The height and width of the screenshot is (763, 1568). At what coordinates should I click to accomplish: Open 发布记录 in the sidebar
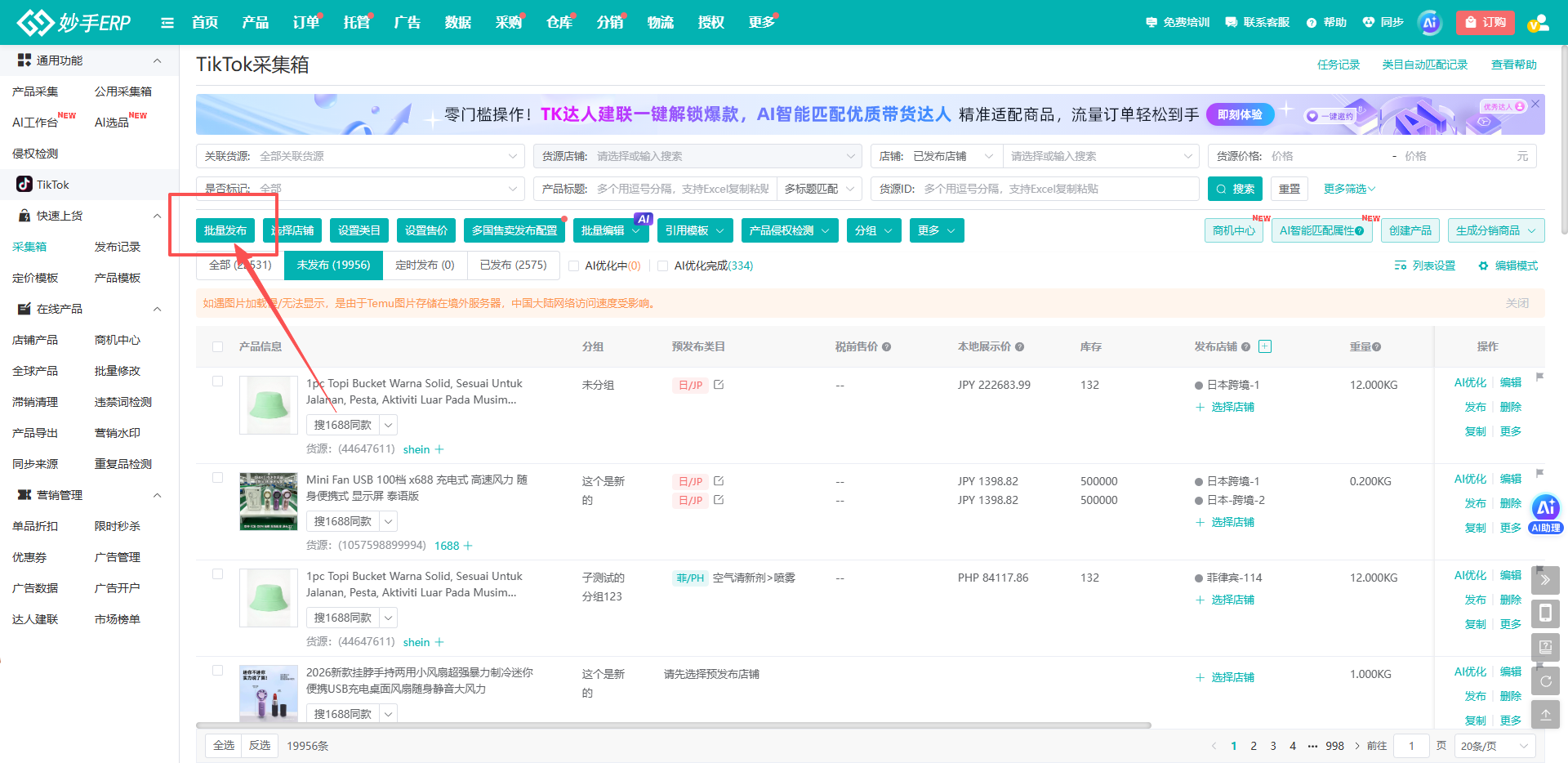[118, 247]
